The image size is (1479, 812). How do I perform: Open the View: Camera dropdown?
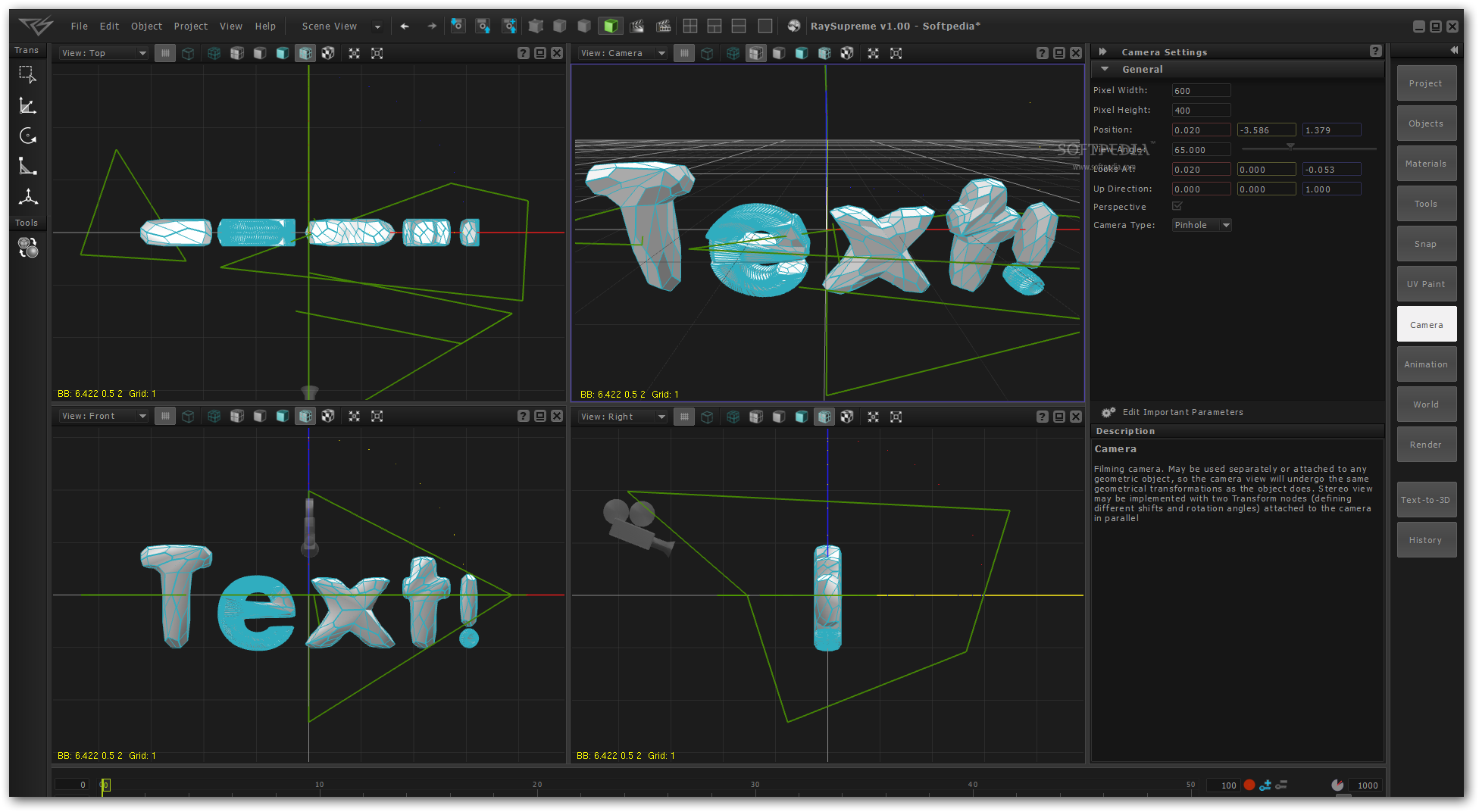pyautogui.click(x=623, y=54)
